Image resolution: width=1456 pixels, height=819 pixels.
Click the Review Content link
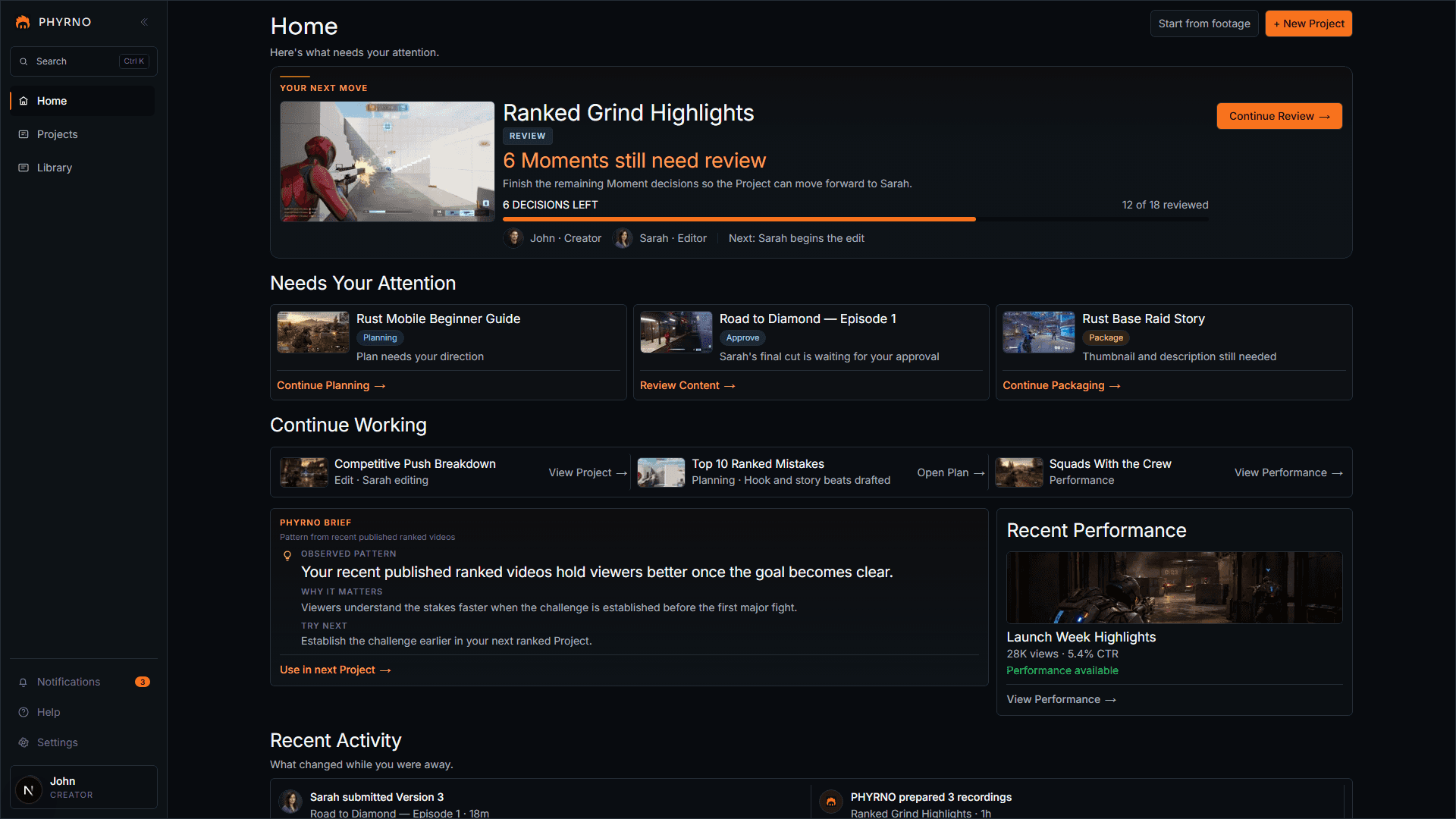pos(688,386)
